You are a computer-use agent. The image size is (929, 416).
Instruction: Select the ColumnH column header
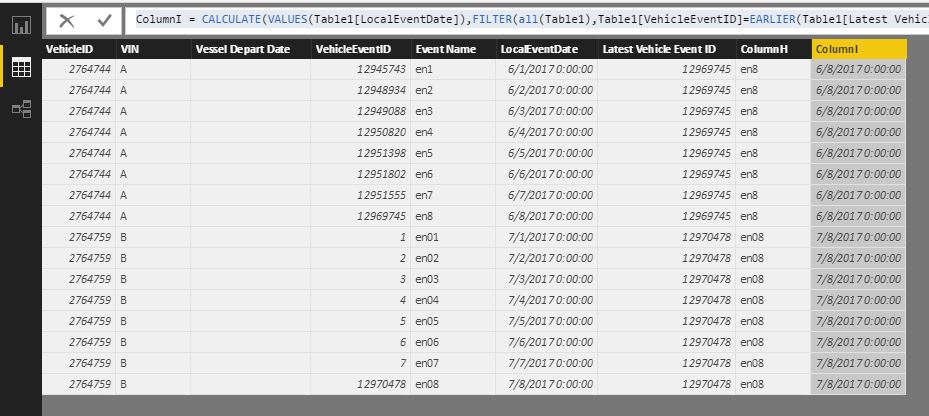pyautogui.click(x=773, y=49)
